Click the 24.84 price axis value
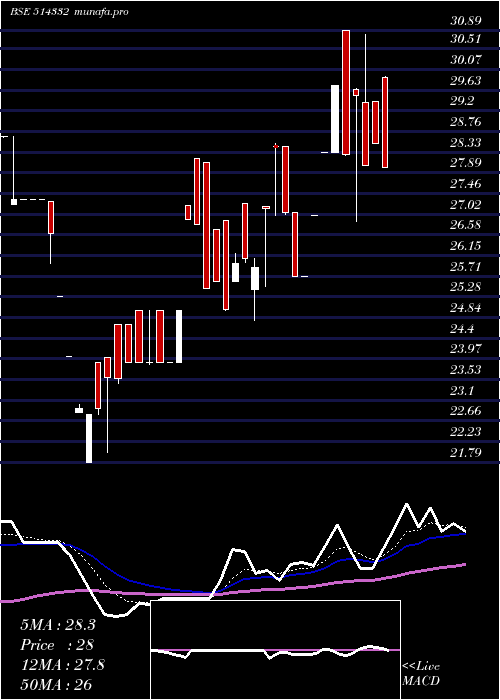This screenshot has height=700, width=500. click(466, 308)
